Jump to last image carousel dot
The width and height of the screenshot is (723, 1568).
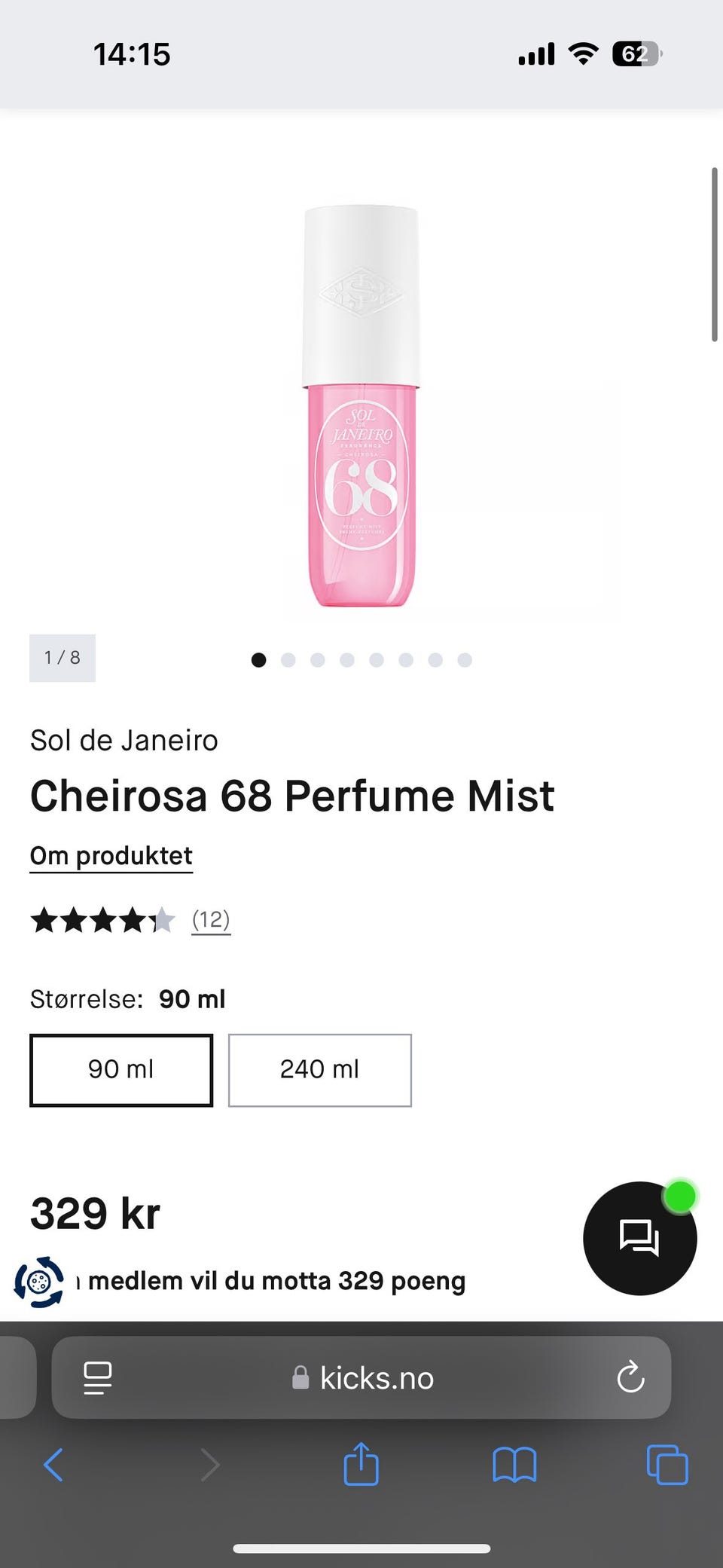click(x=465, y=660)
